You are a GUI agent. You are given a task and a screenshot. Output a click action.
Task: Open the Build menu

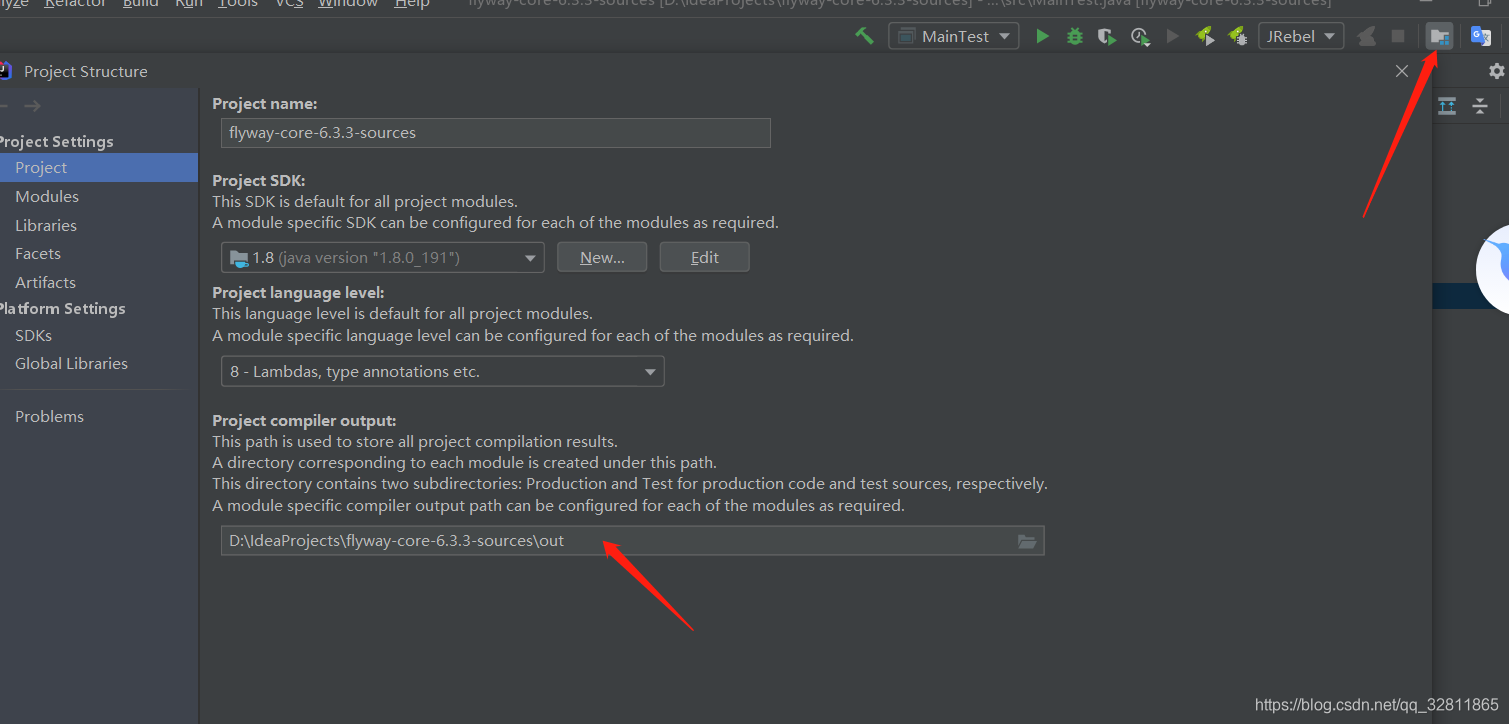pyautogui.click(x=140, y=4)
